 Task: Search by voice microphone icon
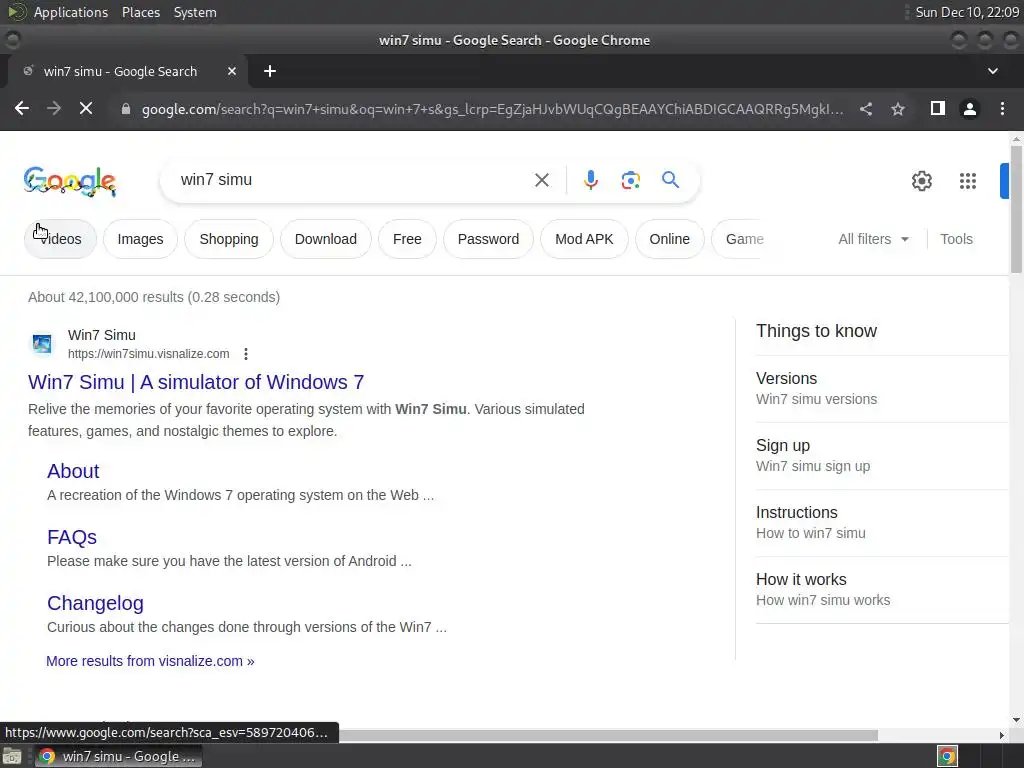pyautogui.click(x=590, y=180)
